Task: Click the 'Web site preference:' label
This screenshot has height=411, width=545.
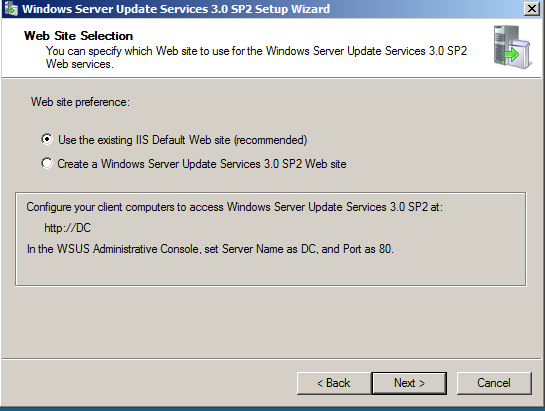Action: click(x=80, y=102)
